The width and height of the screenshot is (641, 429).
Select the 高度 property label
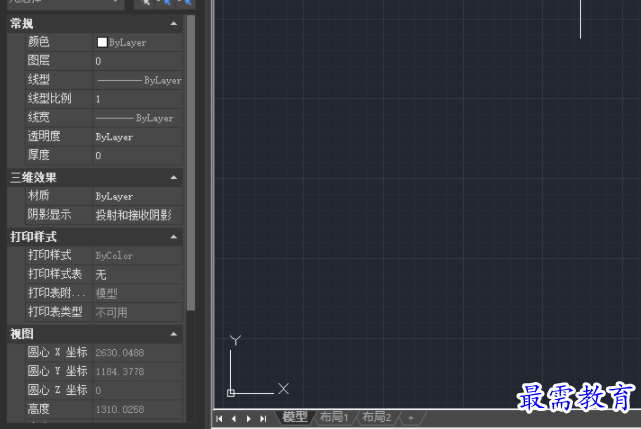point(38,409)
